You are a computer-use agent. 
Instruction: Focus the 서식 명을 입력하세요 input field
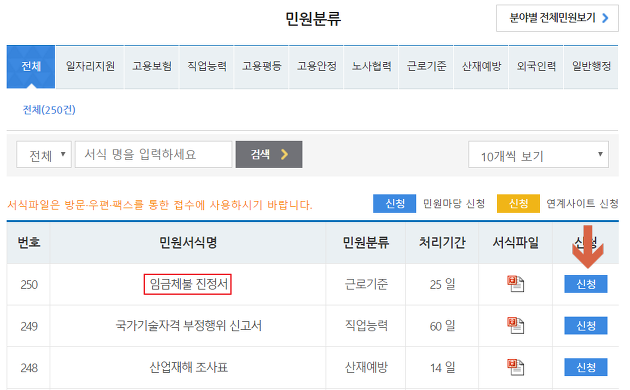153,154
